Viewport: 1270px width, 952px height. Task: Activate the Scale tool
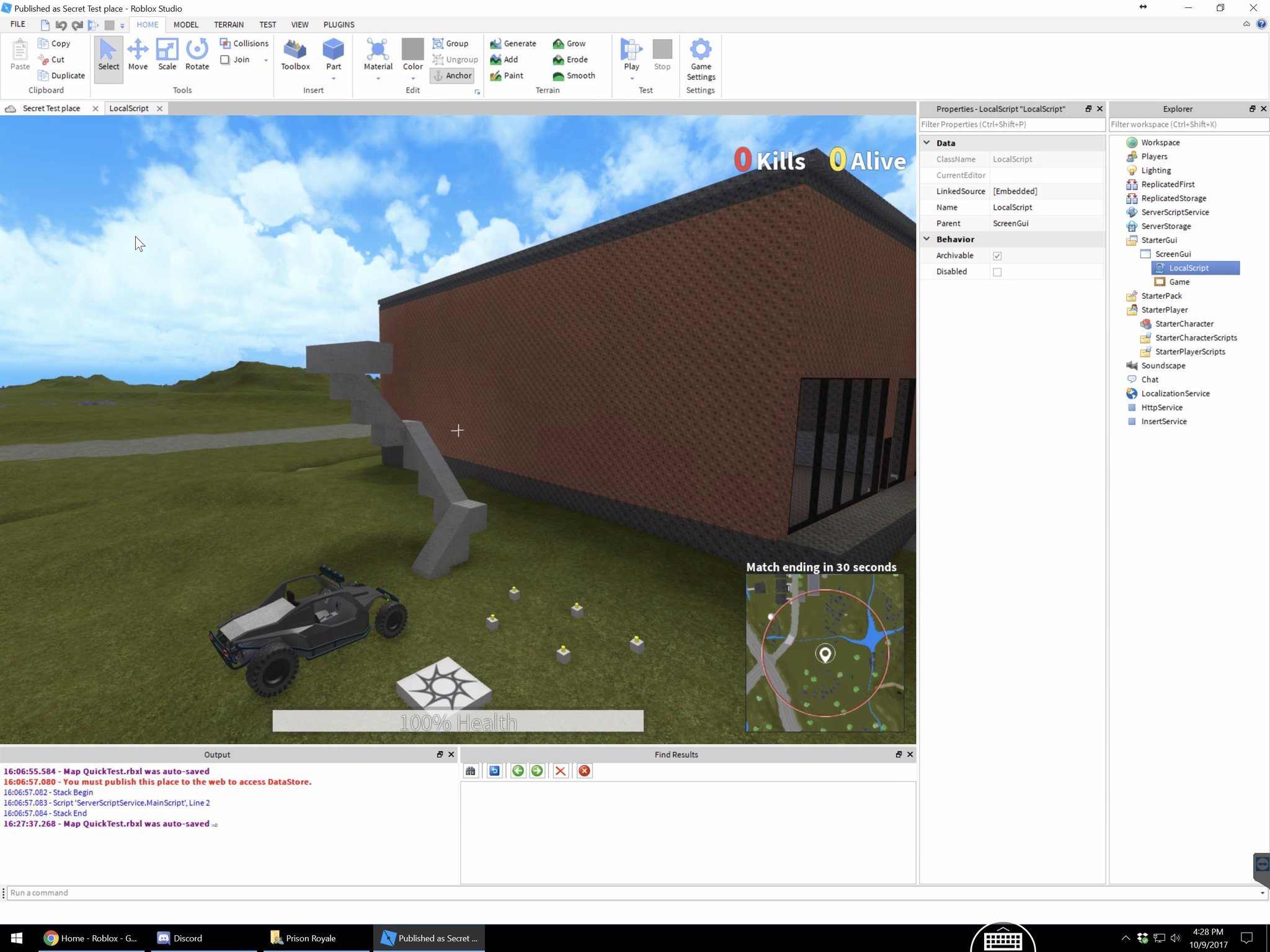(167, 54)
